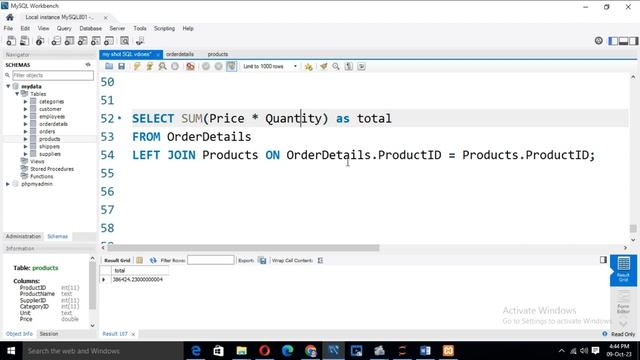Screen dimensions: 640x360
Task: Open Google Chrome from the taskbar
Action: [310, 351]
